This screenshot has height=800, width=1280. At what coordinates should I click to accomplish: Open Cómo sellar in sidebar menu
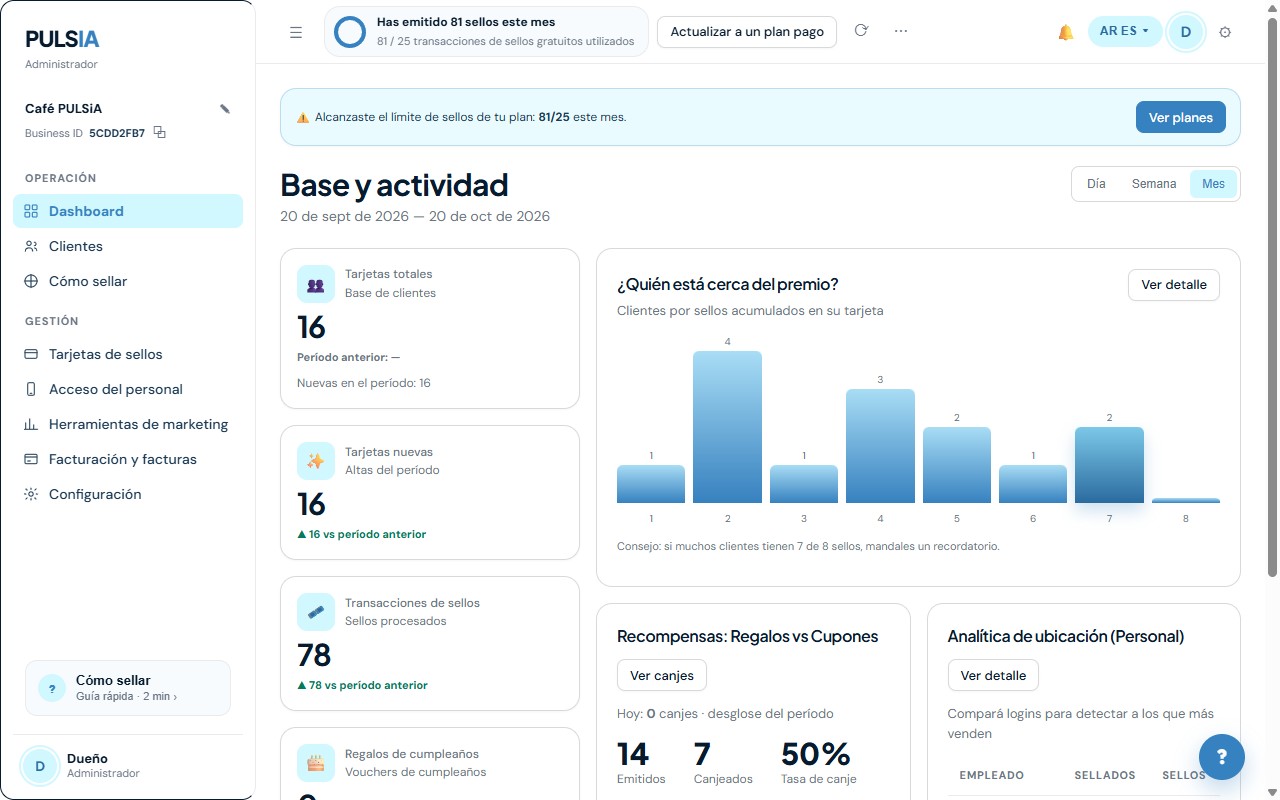point(128,281)
